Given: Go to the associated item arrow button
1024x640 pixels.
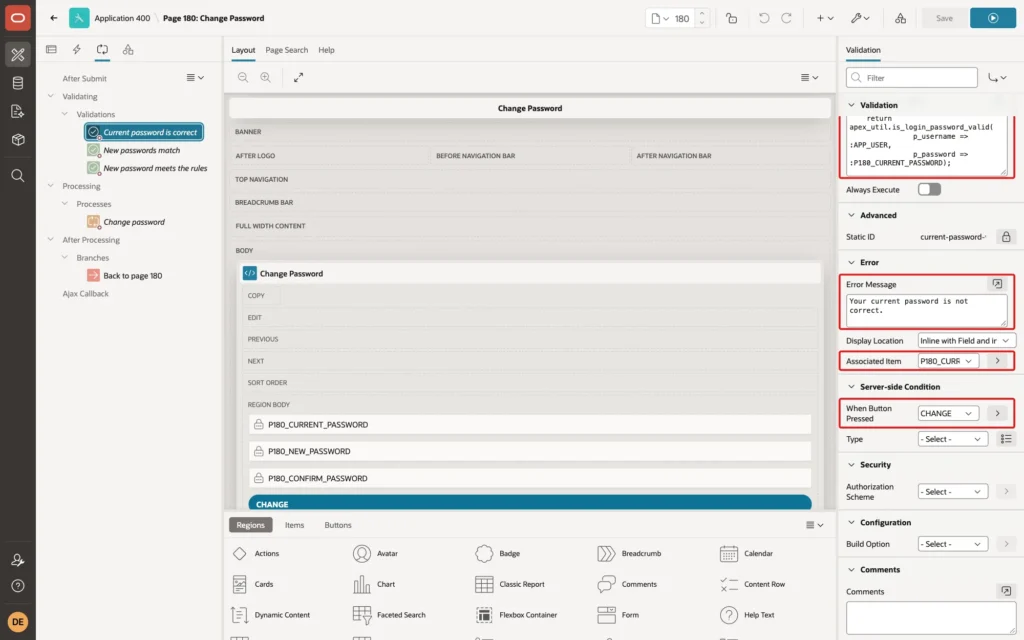Looking at the screenshot, I should coord(997,361).
